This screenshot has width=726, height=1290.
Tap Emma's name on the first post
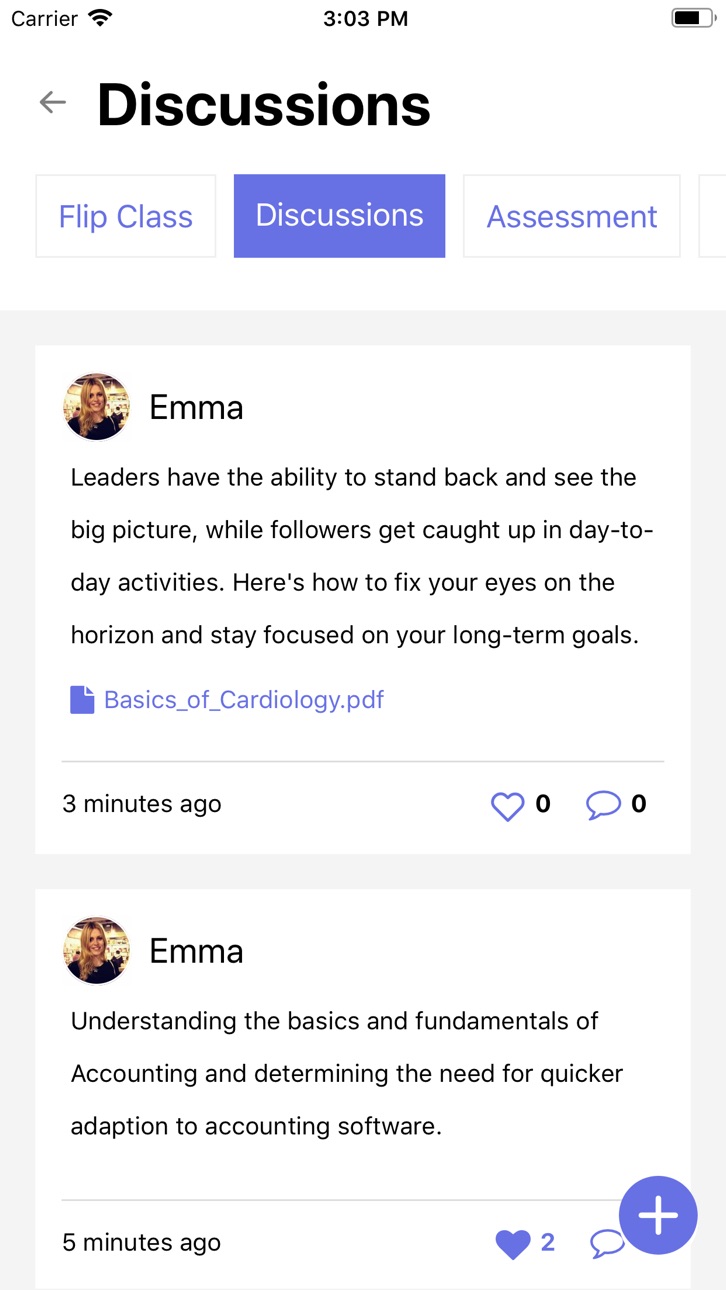[x=196, y=408]
